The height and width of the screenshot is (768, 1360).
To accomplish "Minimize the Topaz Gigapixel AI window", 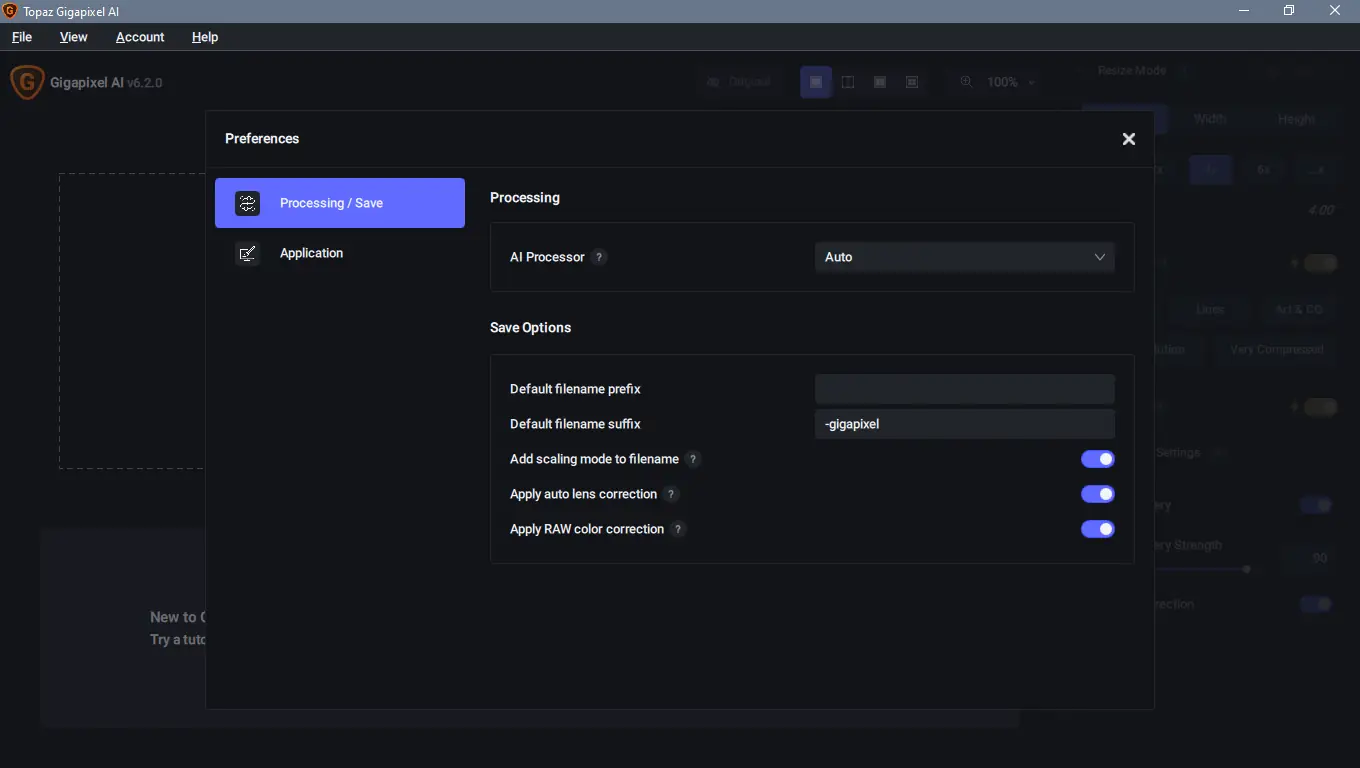I will (x=1244, y=11).
